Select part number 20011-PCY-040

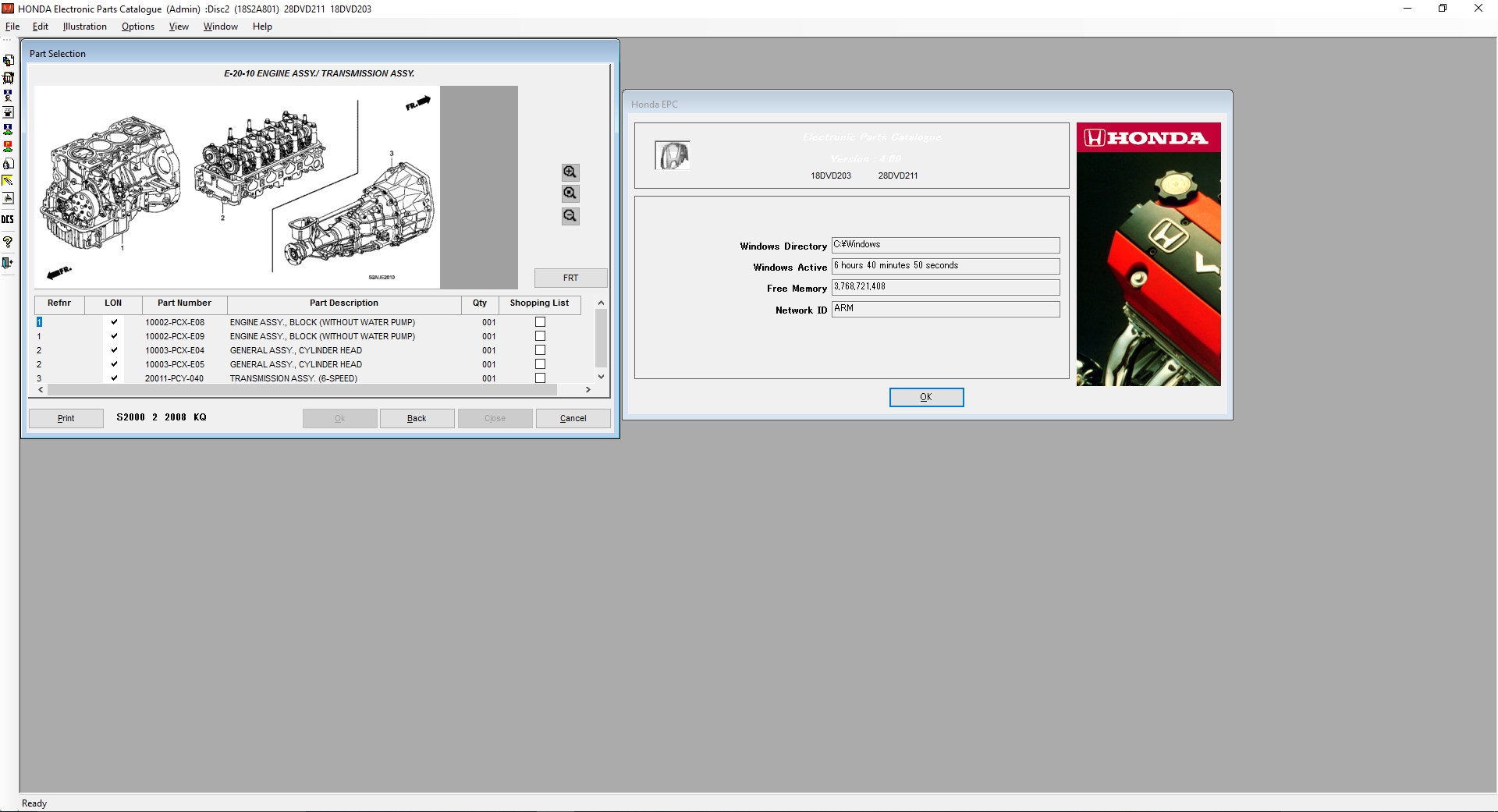tap(174, 378)
